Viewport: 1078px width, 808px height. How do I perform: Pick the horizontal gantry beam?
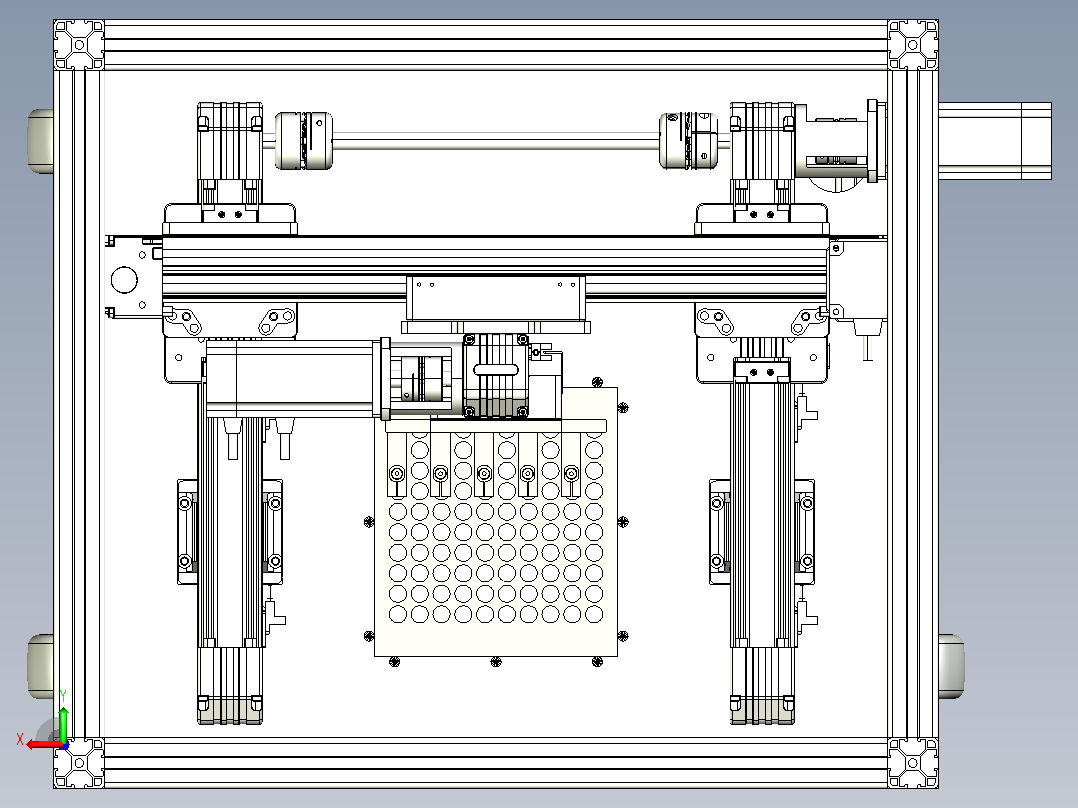495,270
